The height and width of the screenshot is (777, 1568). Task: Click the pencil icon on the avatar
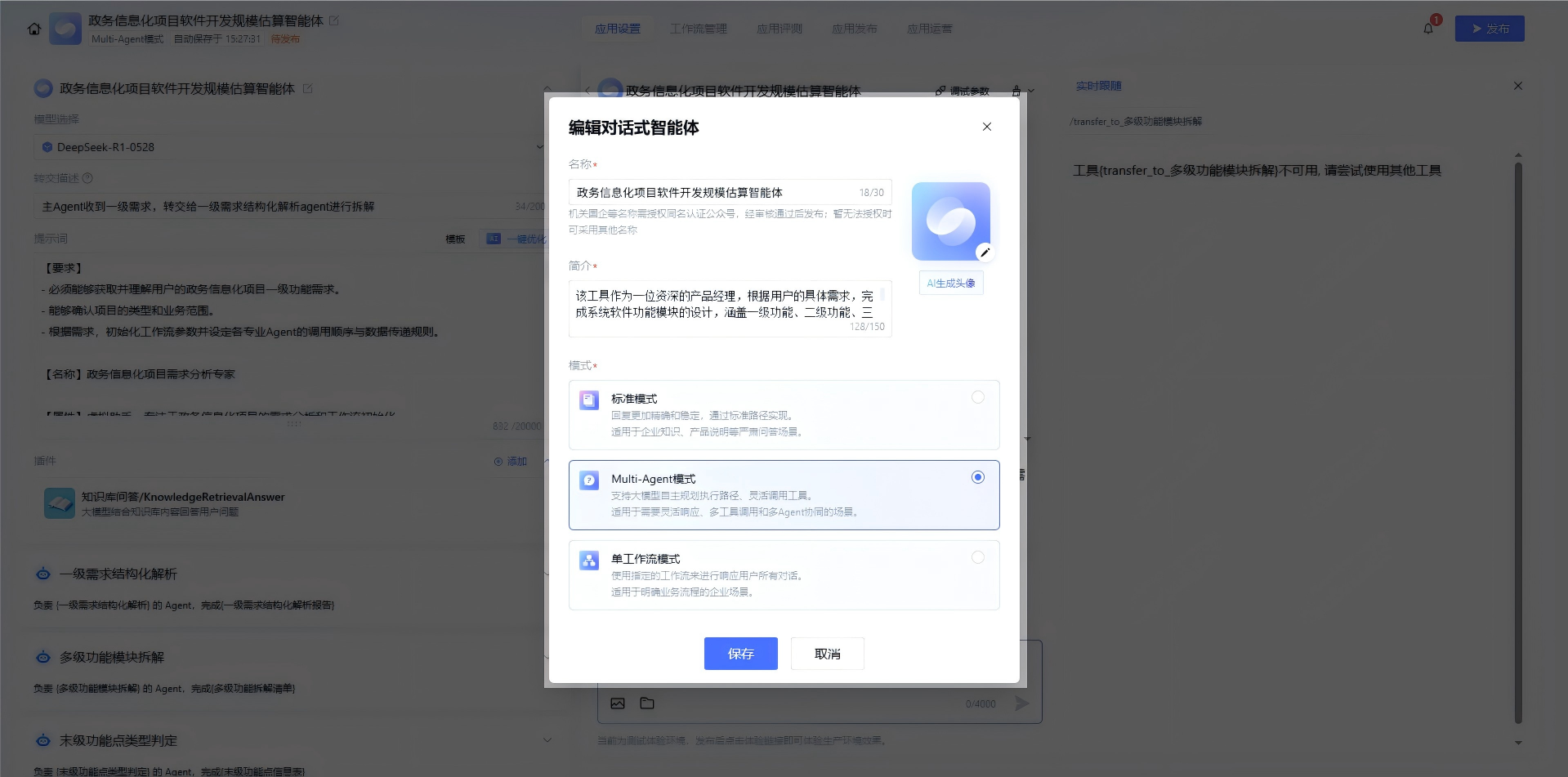[x=985, y=252]
